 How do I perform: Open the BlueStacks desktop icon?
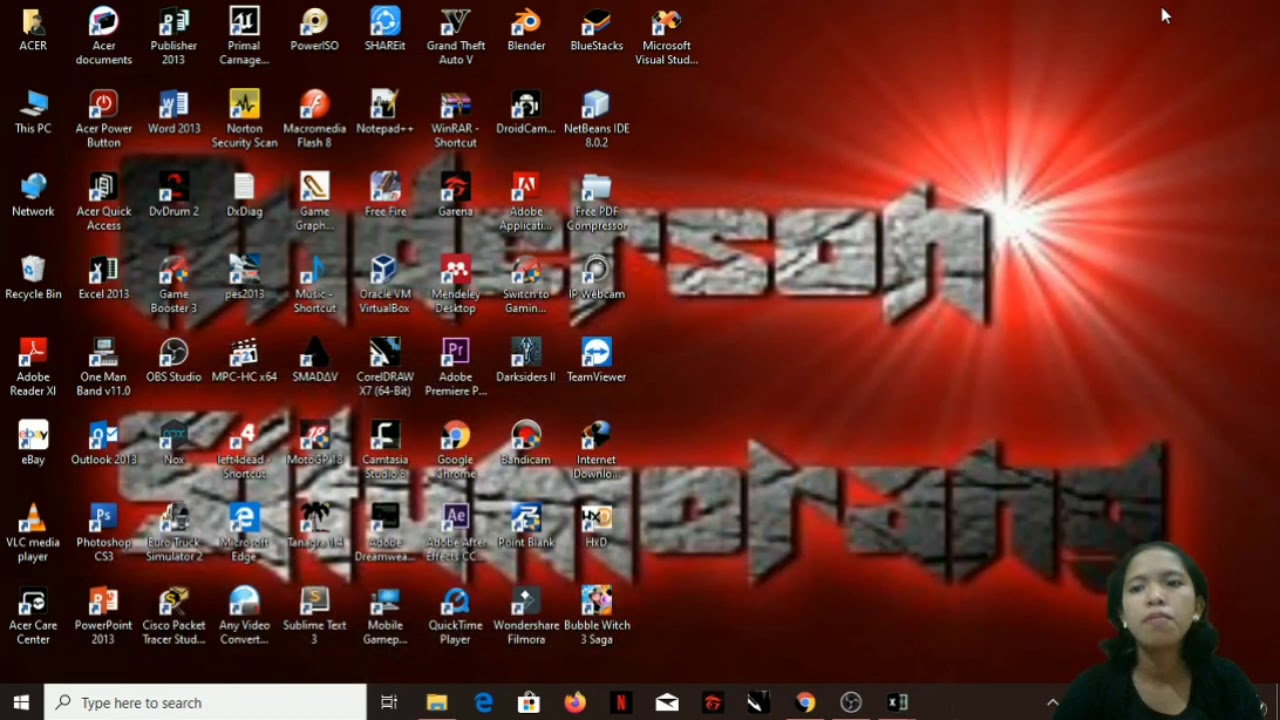tap(596, 30)
